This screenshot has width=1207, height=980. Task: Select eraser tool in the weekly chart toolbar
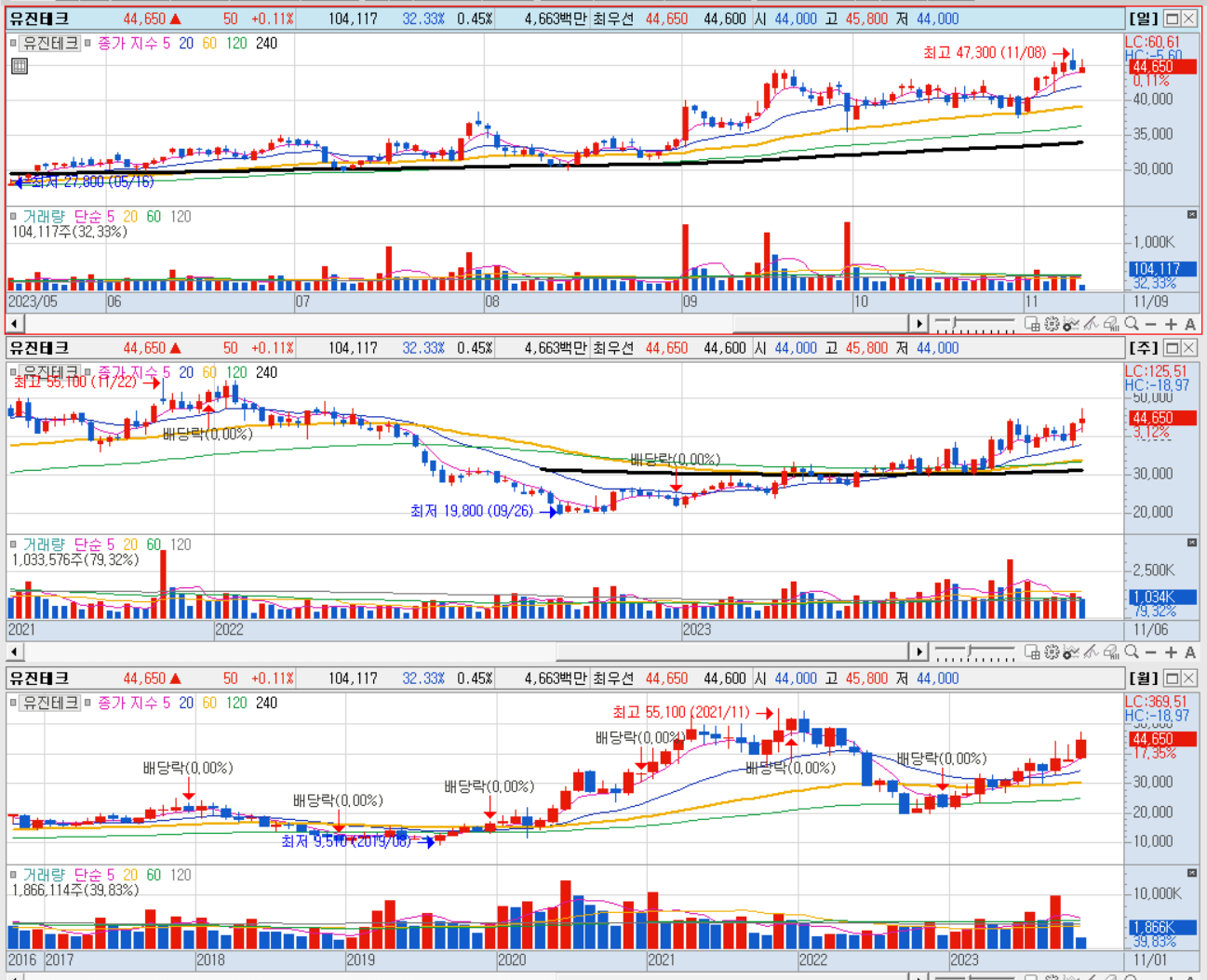1111,651
